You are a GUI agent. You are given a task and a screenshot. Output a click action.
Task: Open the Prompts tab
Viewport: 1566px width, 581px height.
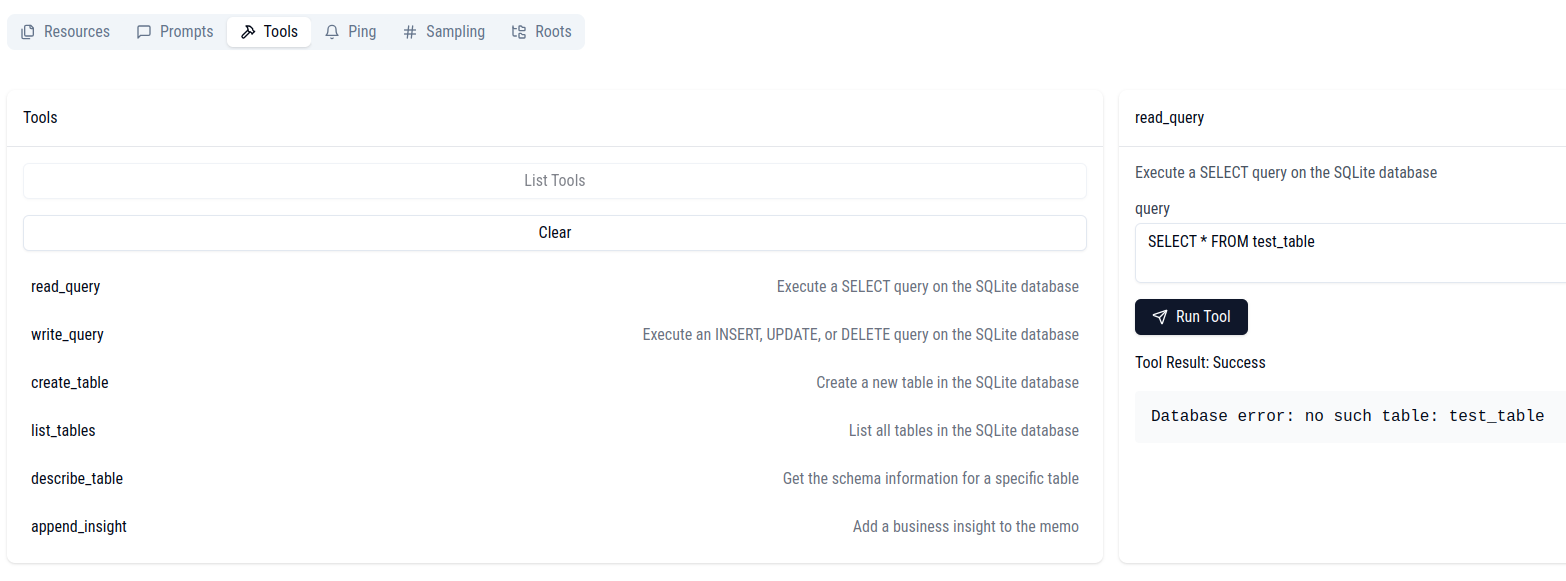[175, 32]
